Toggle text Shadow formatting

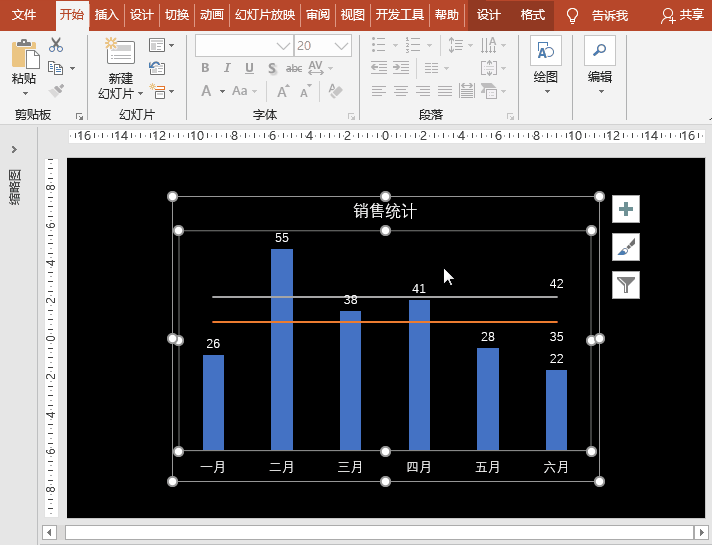click(x=272, y=68)
